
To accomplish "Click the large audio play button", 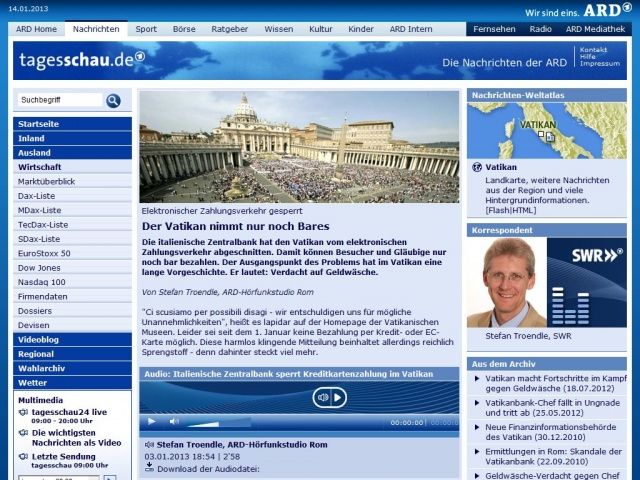I will click(x=330, y=398).
